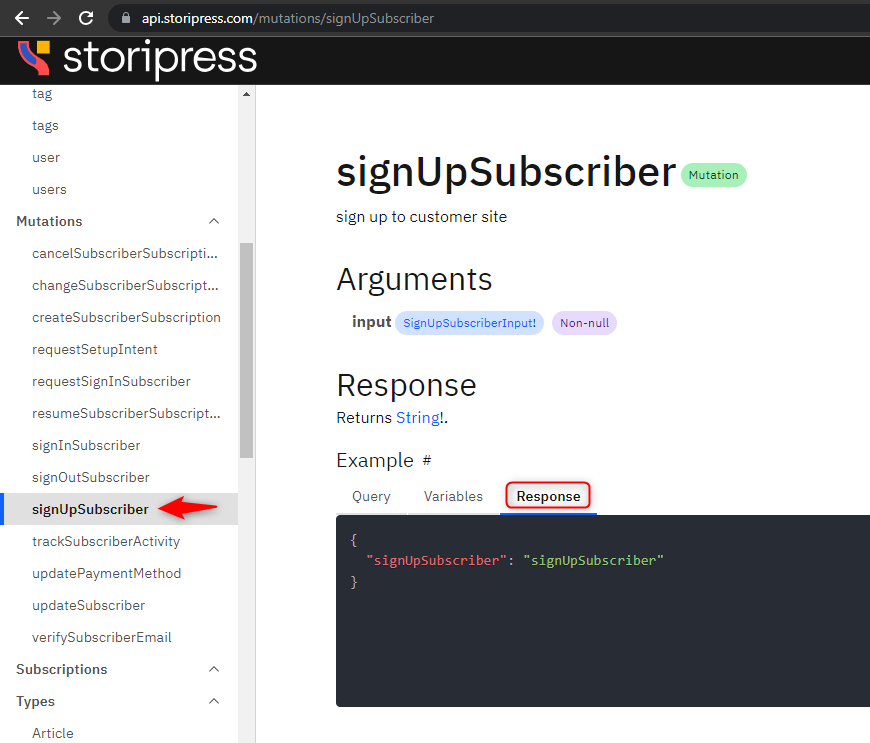
Task: Open the user query in sidebar
Action: pyautogui.click(x=46, y=158)
